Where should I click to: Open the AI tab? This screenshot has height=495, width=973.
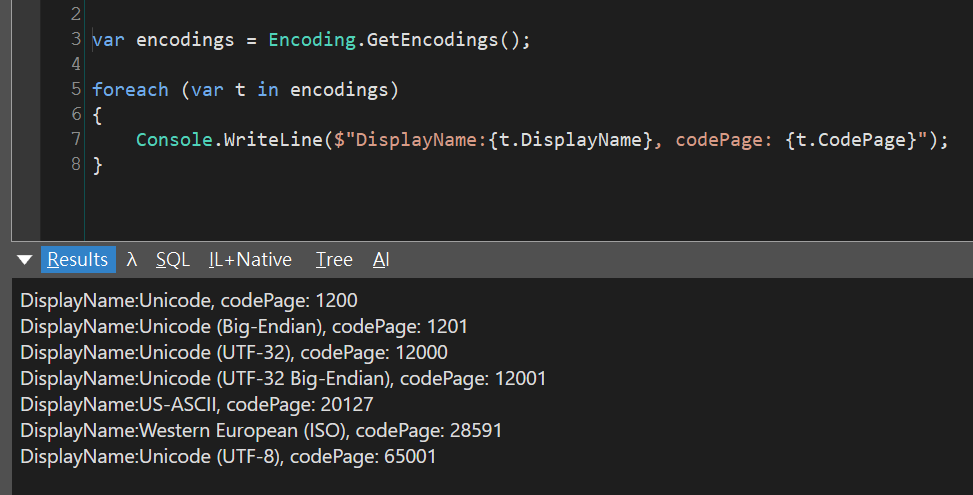click(x=381, y=259)
